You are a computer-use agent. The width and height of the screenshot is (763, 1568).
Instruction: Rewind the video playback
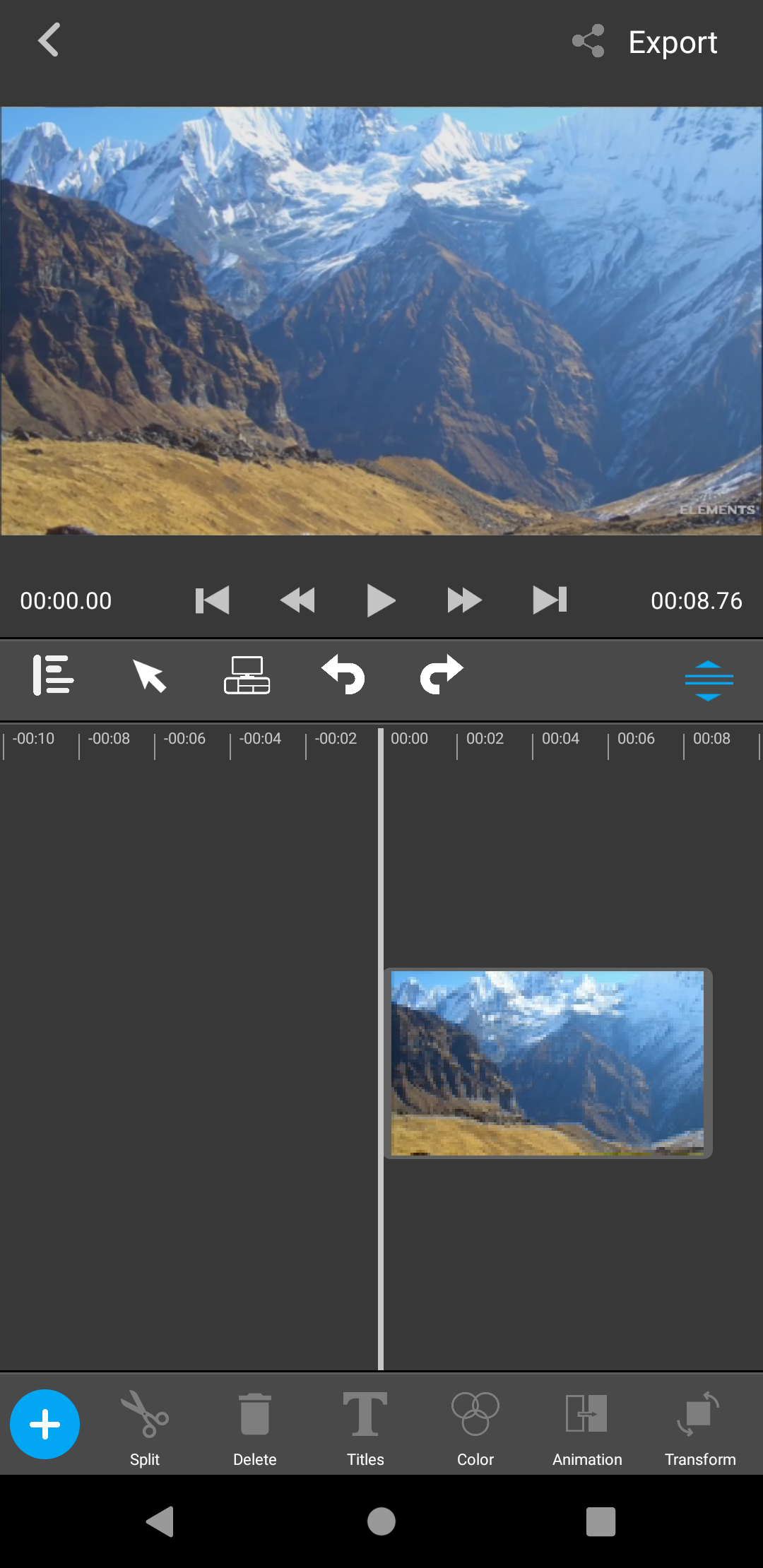[297, 600]
